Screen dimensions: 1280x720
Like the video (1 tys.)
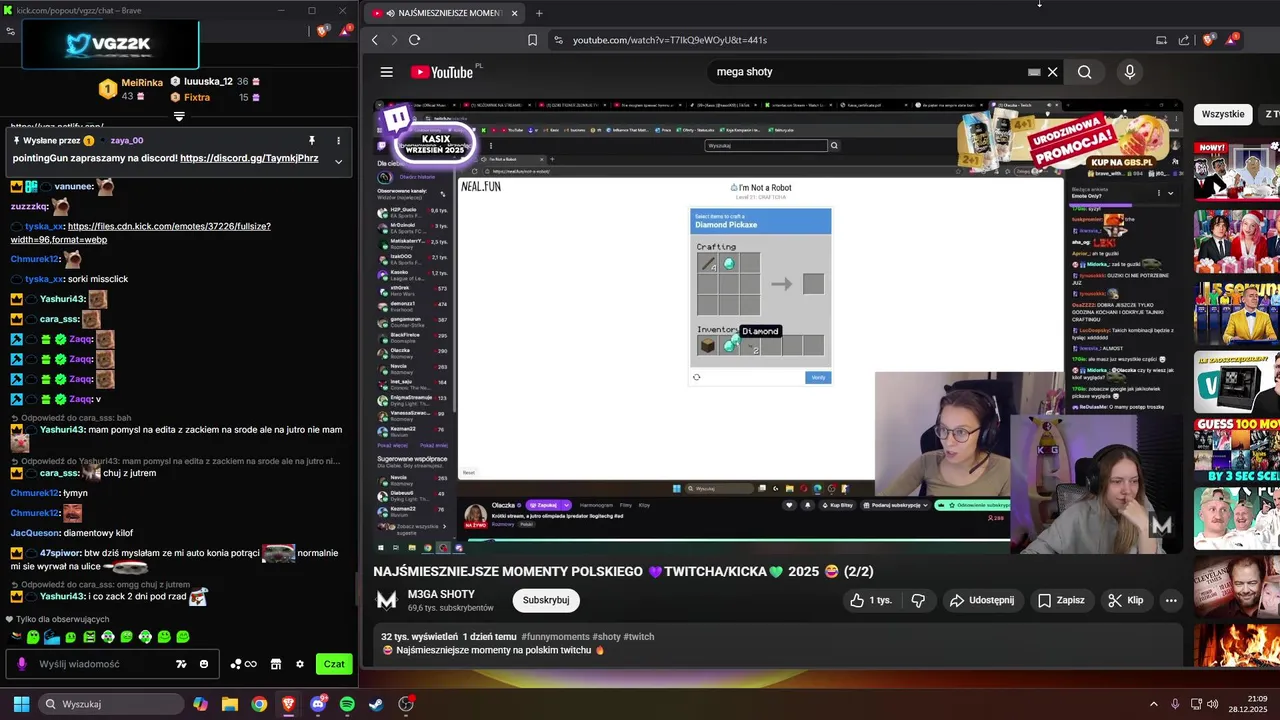(x=870, y=600)
